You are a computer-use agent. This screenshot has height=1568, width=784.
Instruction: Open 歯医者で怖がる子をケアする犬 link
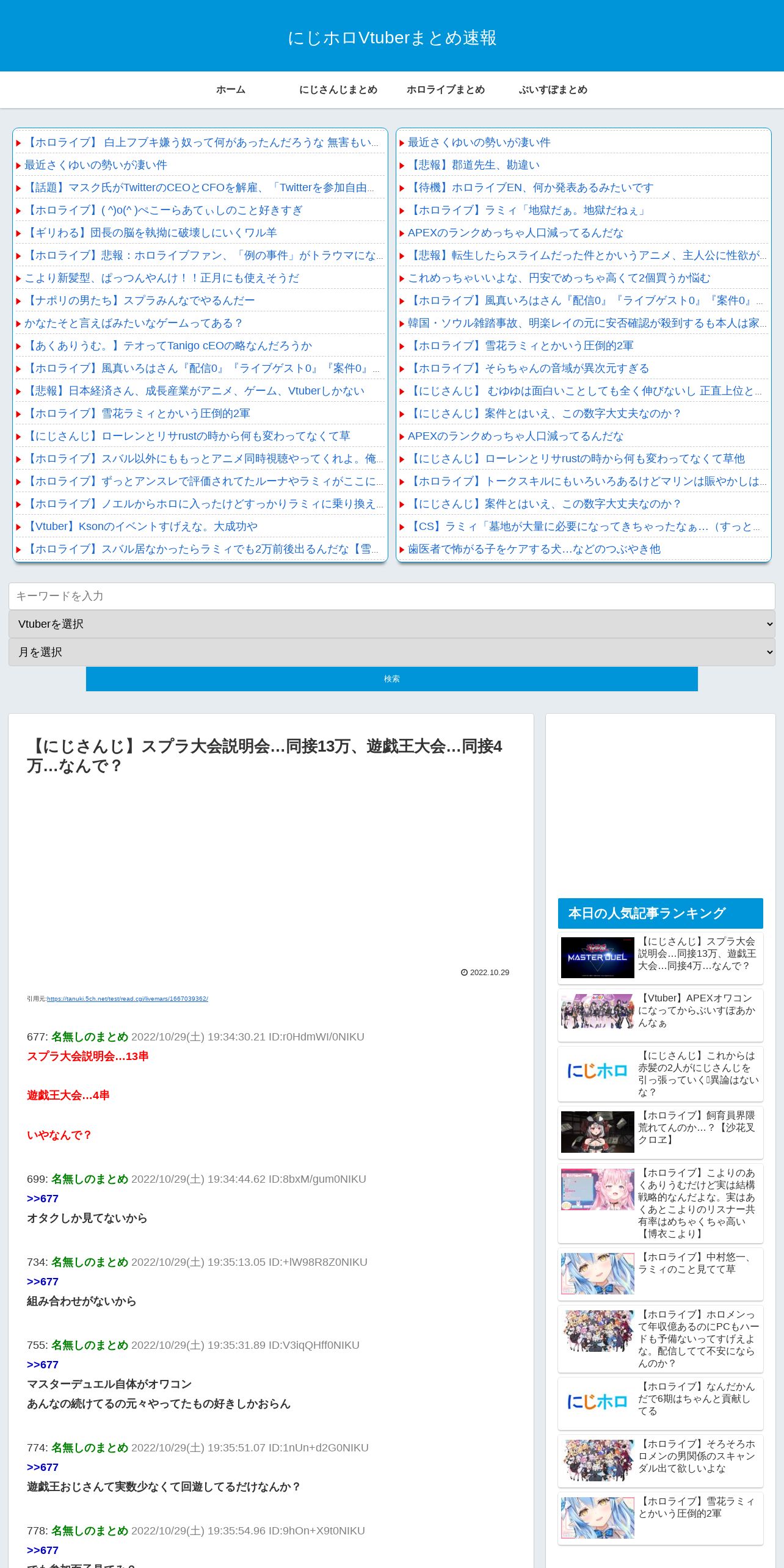(534, 549)
